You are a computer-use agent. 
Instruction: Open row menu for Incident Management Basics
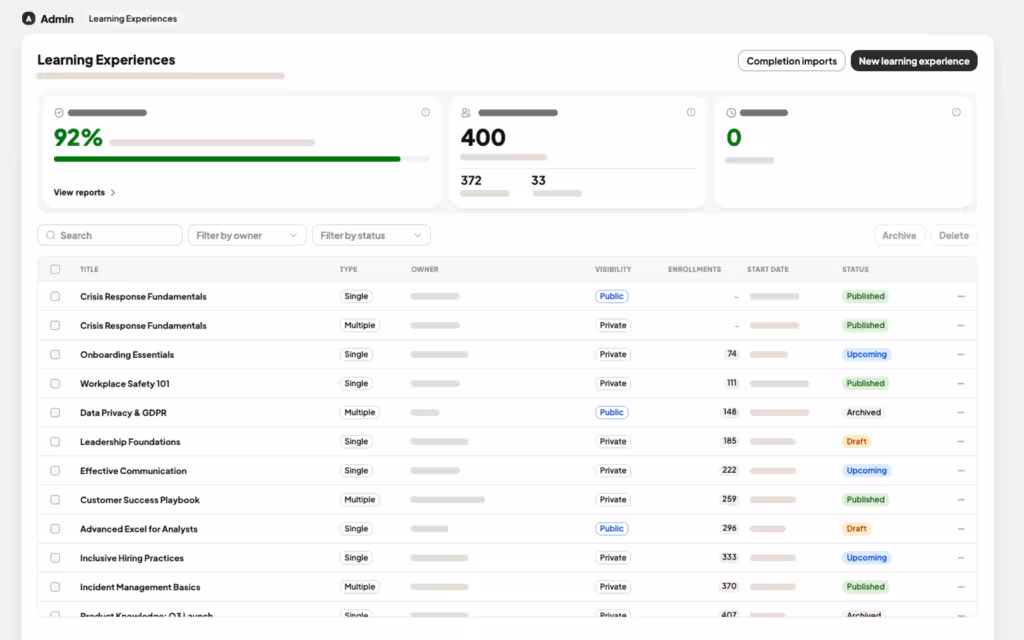tap(961, 587)
